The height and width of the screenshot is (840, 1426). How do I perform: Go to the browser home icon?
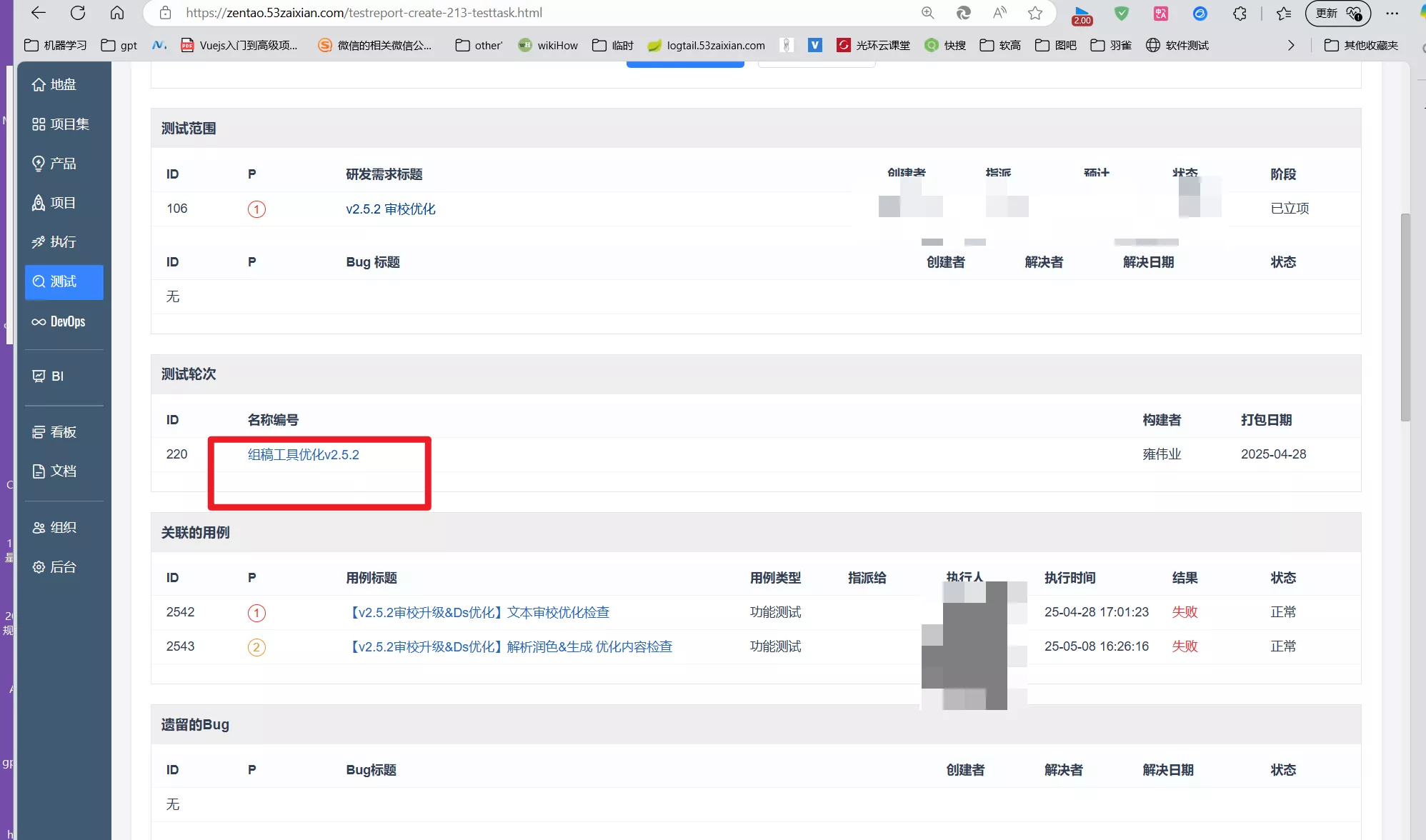coord(117,13)
